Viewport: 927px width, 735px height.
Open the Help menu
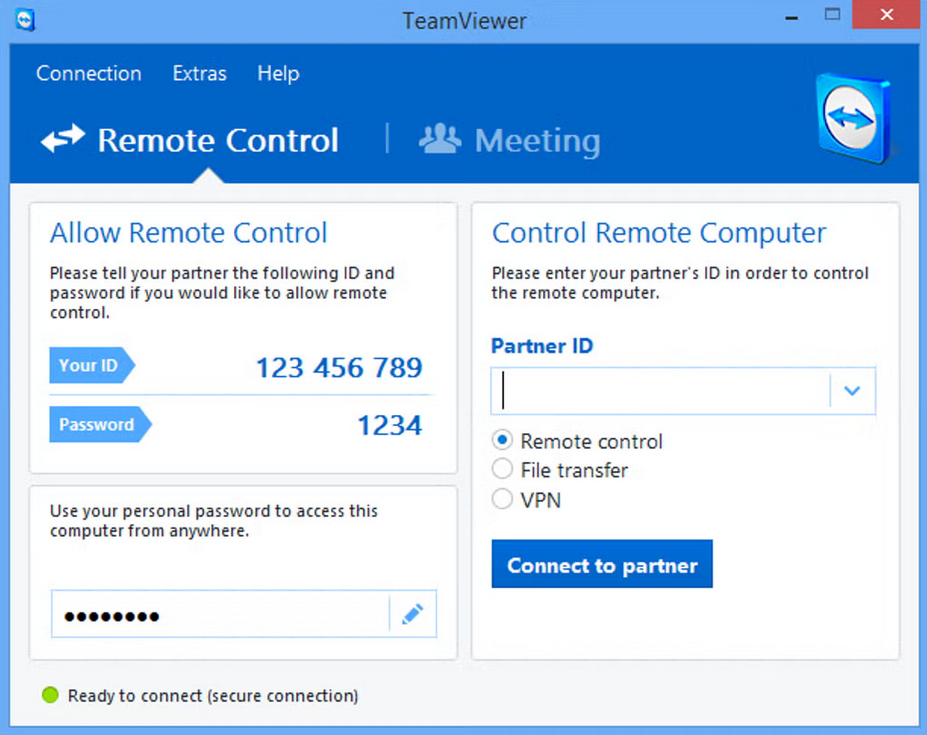[x=278, y=74]
